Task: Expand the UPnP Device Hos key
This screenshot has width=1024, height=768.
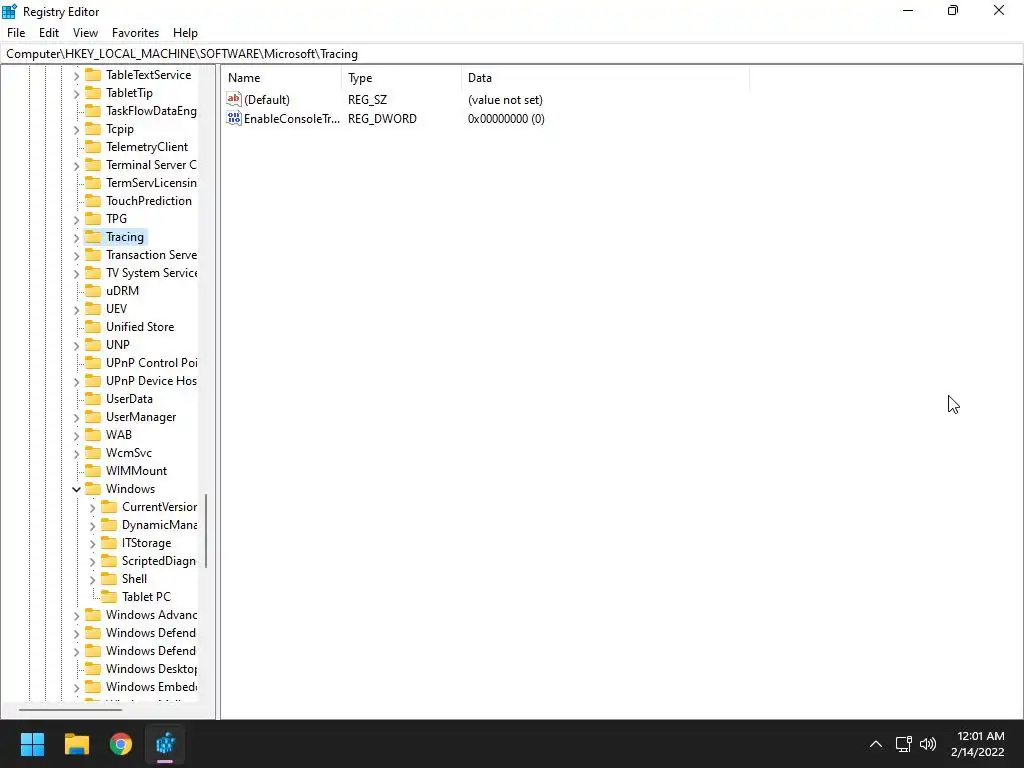Action: (76, 381)
